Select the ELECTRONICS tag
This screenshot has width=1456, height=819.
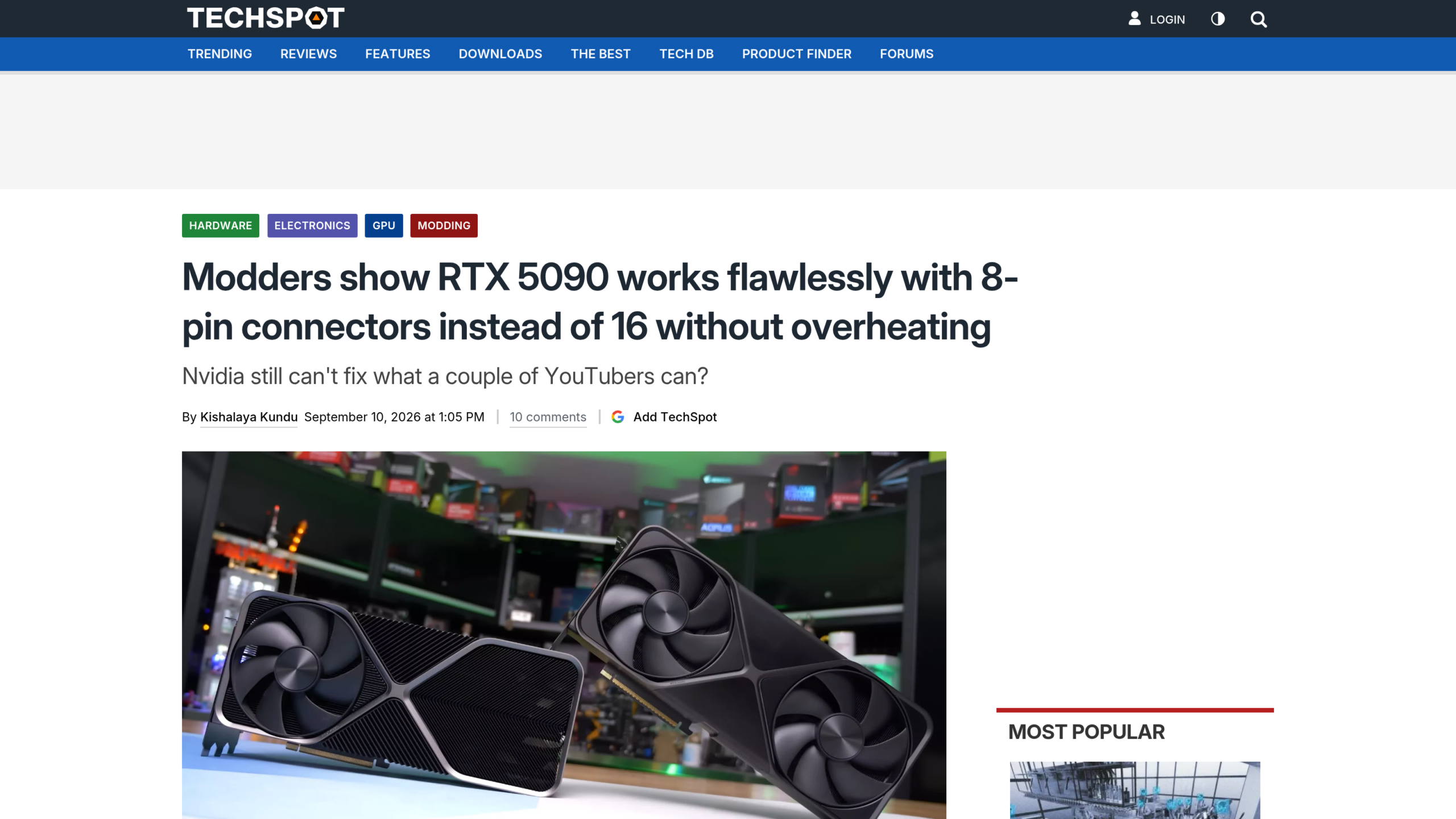pos(312,226)
